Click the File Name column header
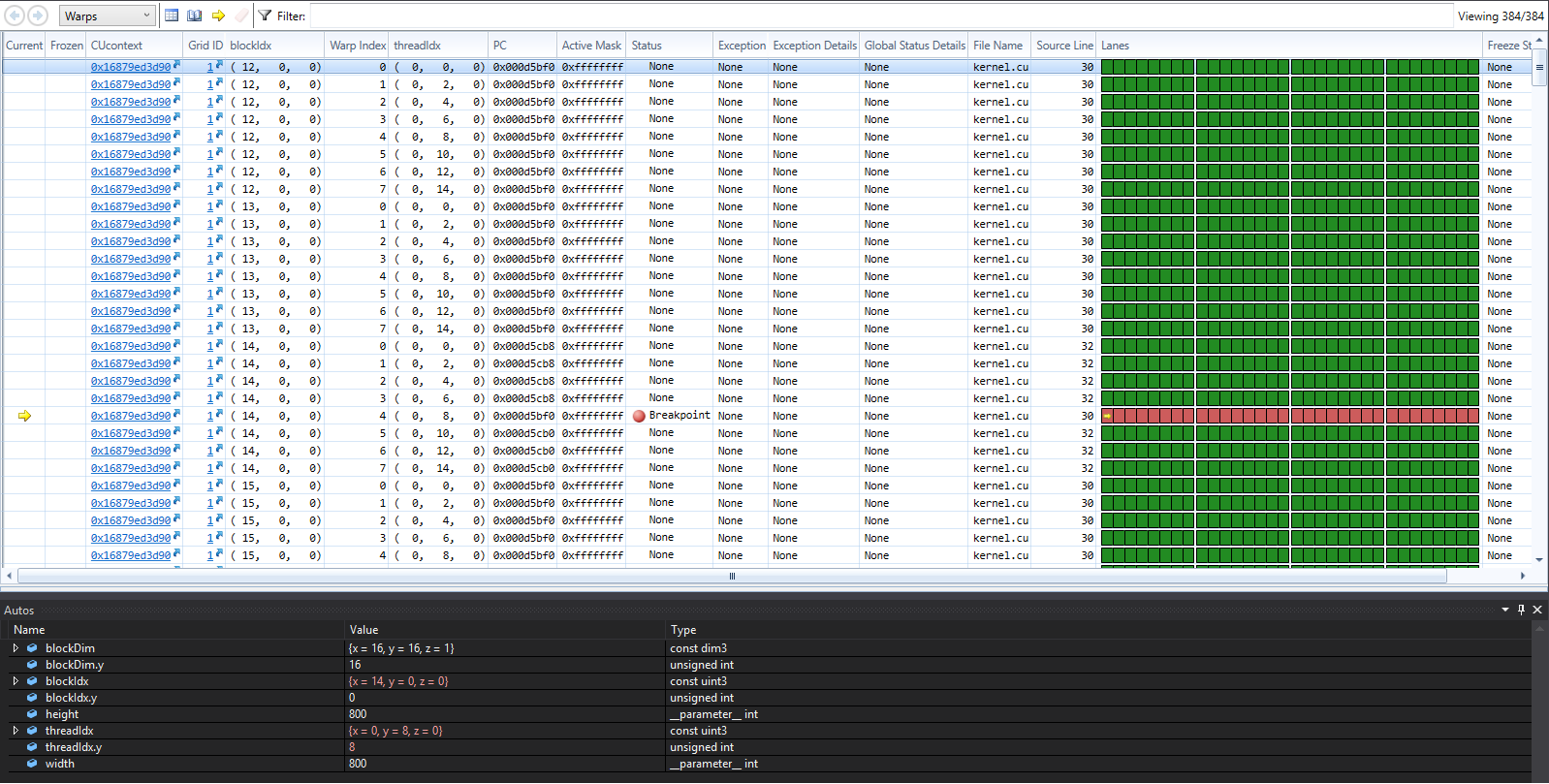1549x784 pixels. [x=998, y=46]
